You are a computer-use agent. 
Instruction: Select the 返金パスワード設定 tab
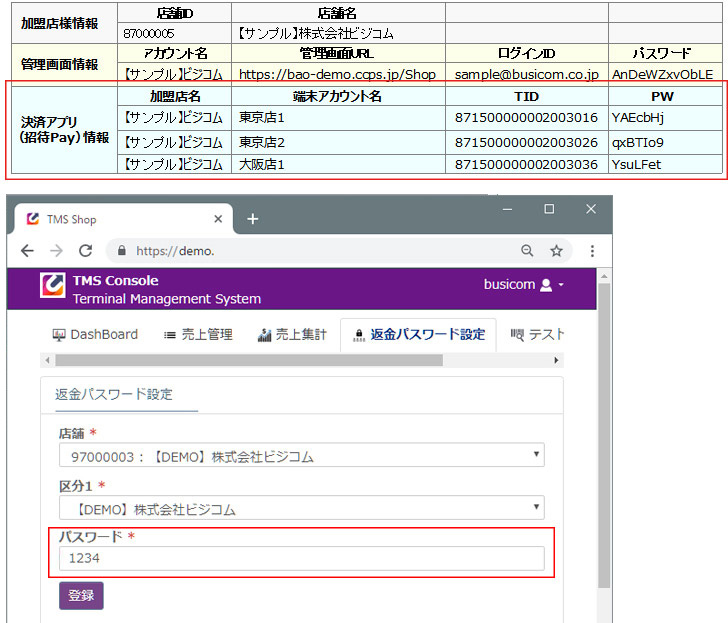pyautogui.click(x=418, y=335)
